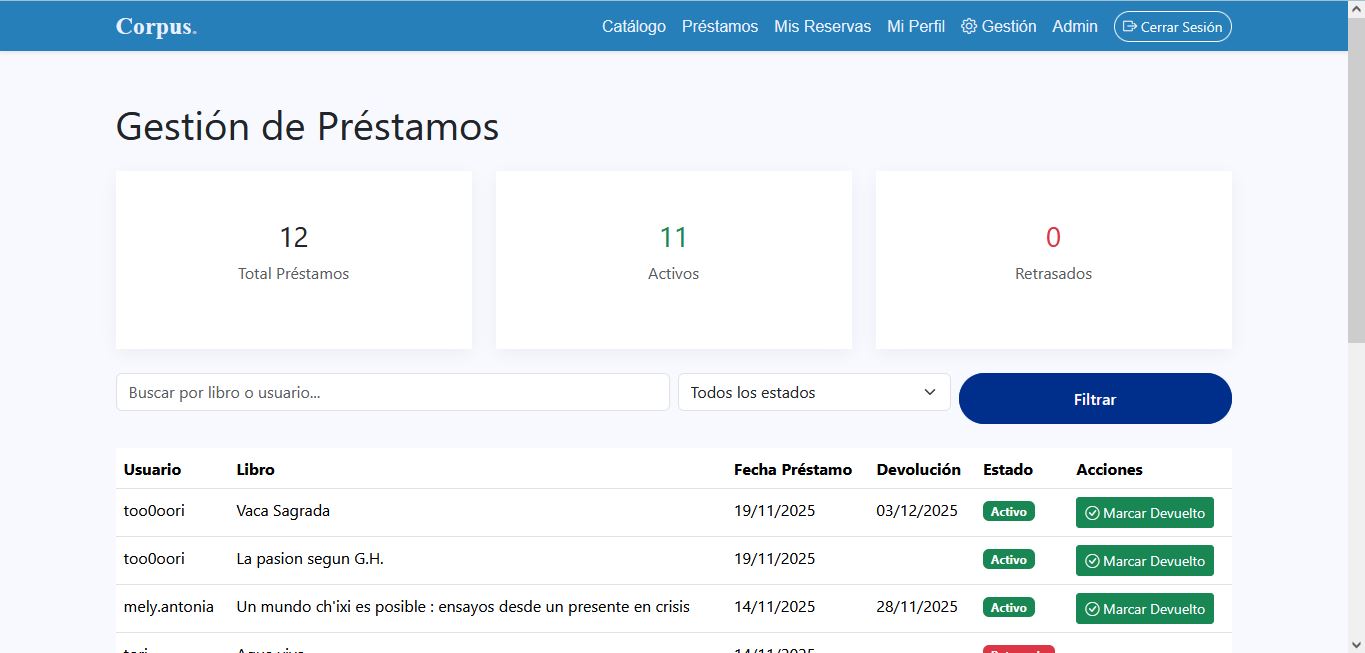Image resolution: width=1365 pixels, height=653 pixels.
Task: Click the chevron arrow on the estados selector
Action: 930,392
